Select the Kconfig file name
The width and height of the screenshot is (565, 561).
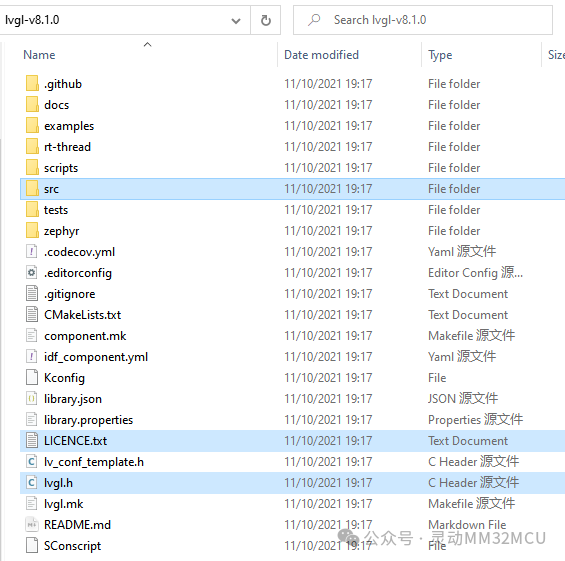tap(64, 378)
